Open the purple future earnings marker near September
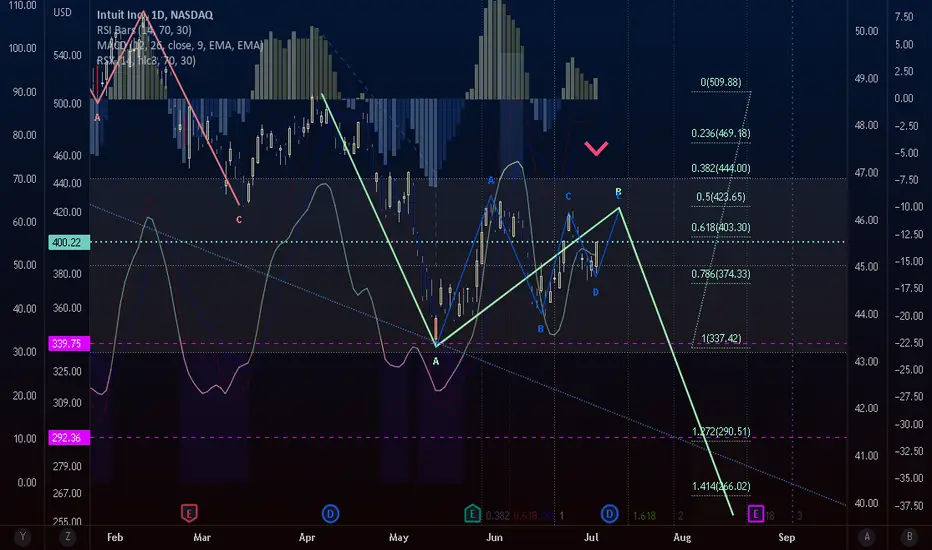The width and height of the screenshot is (932, 550). 755,513
